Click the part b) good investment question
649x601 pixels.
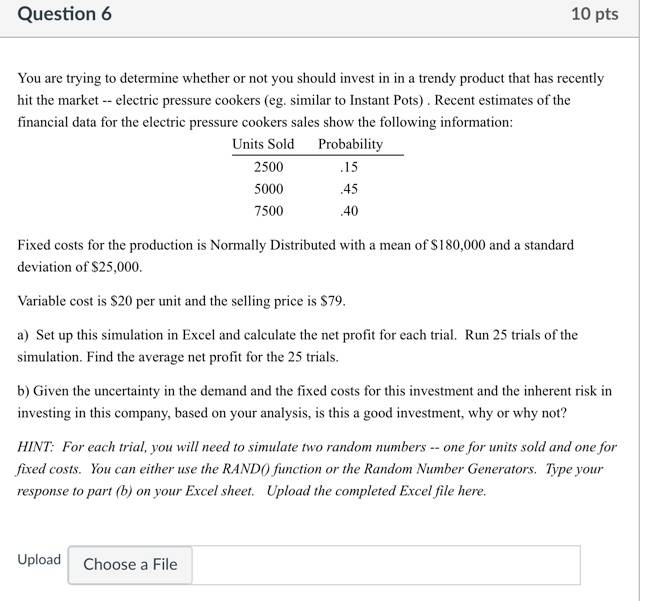pyautogui.click(x=315, y=402)
